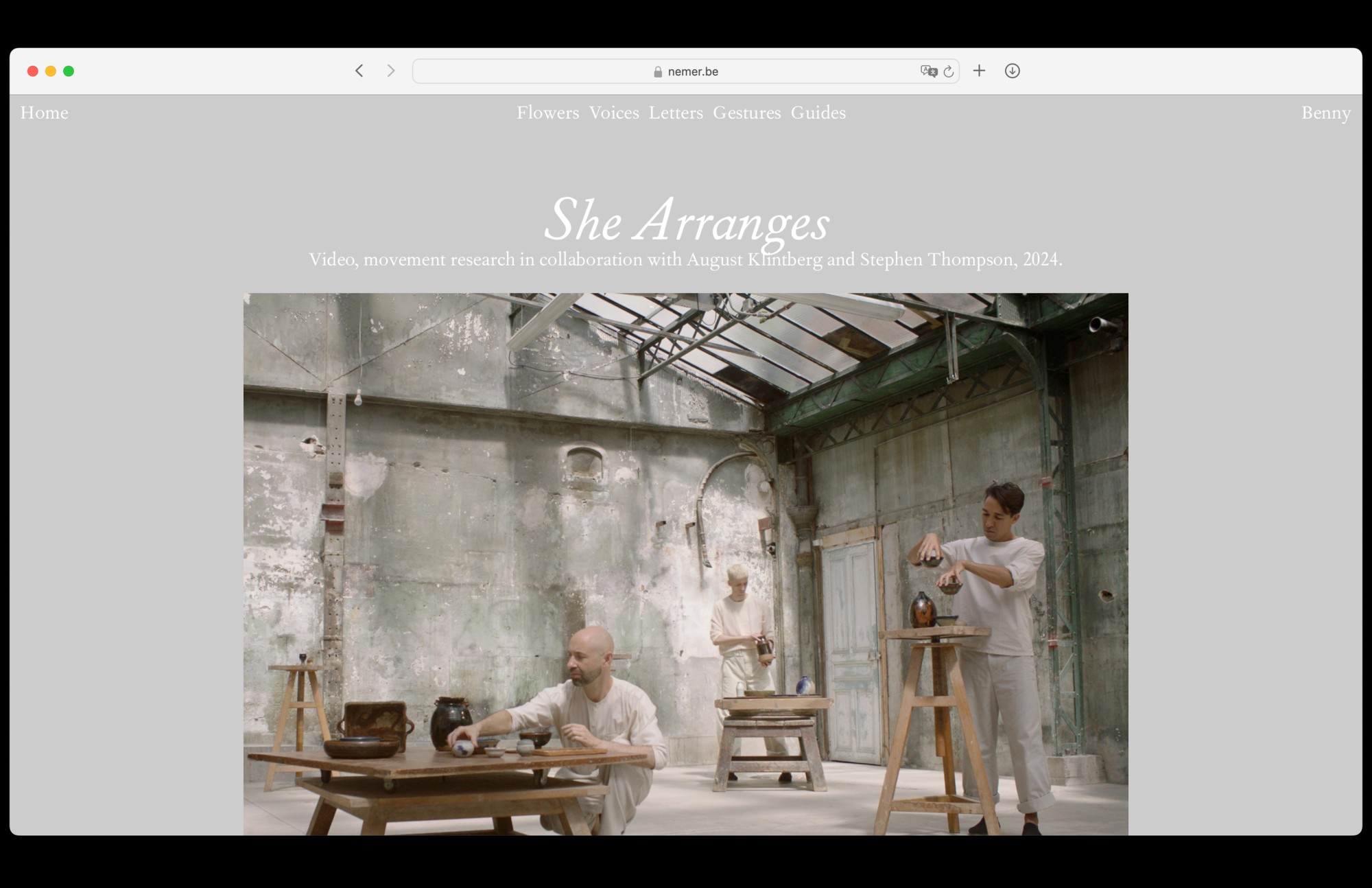The image size is (1372, 888).
Task: Close the window with red button
Action: point(32,71)
